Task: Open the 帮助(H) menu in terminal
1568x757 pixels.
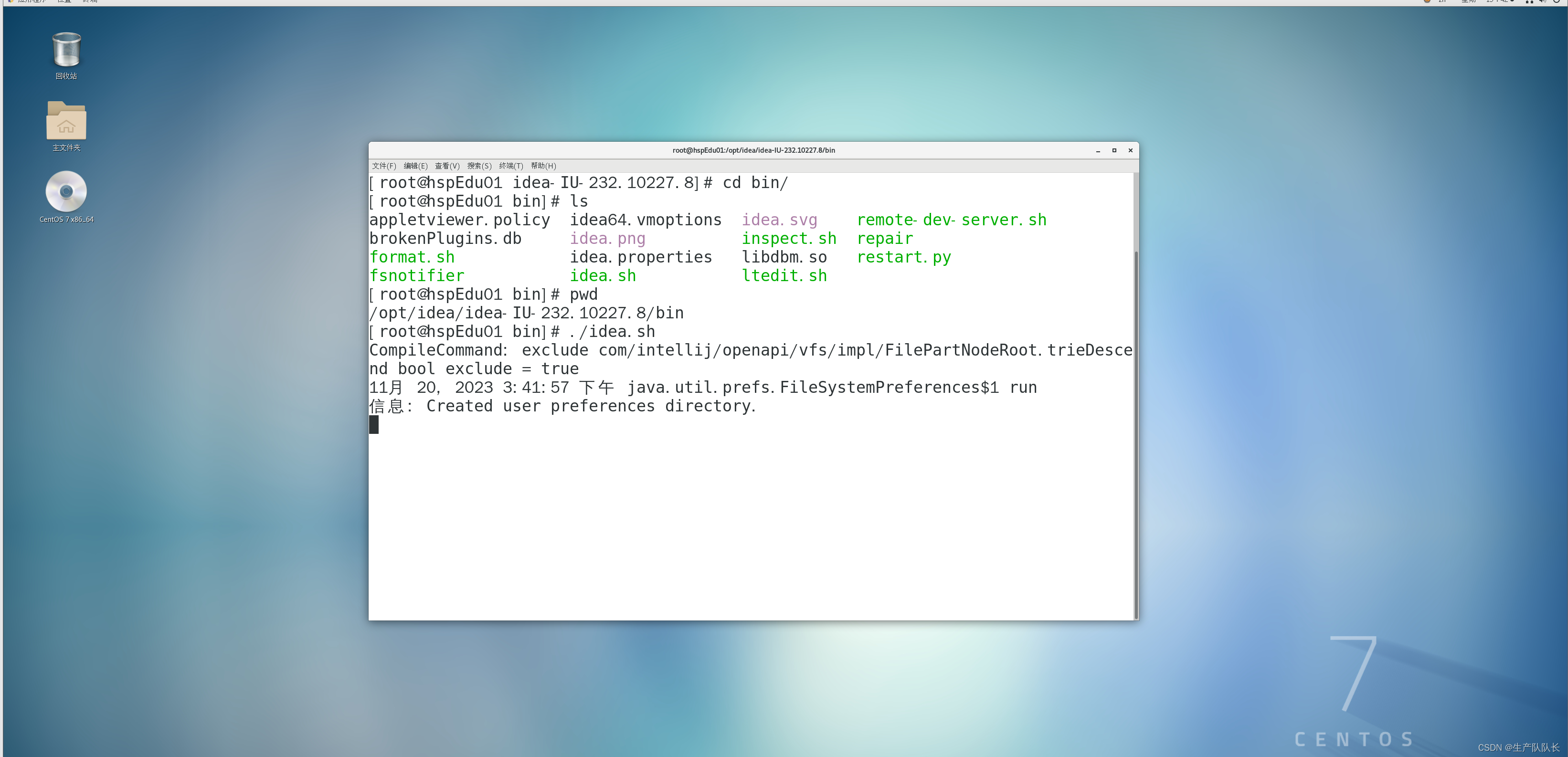Action: 543,166
